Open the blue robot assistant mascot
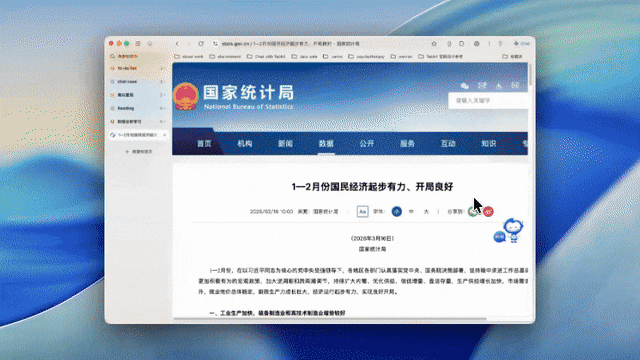The height and width of the screenshot is (360, 640). point(513,230)
